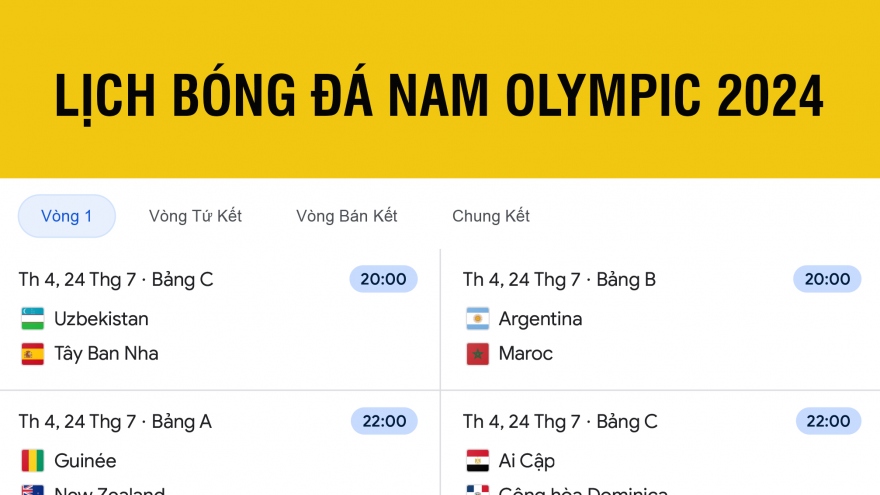
Task: Switch to the Vòng Tứ Kết tab
Action: click(195, 216)
